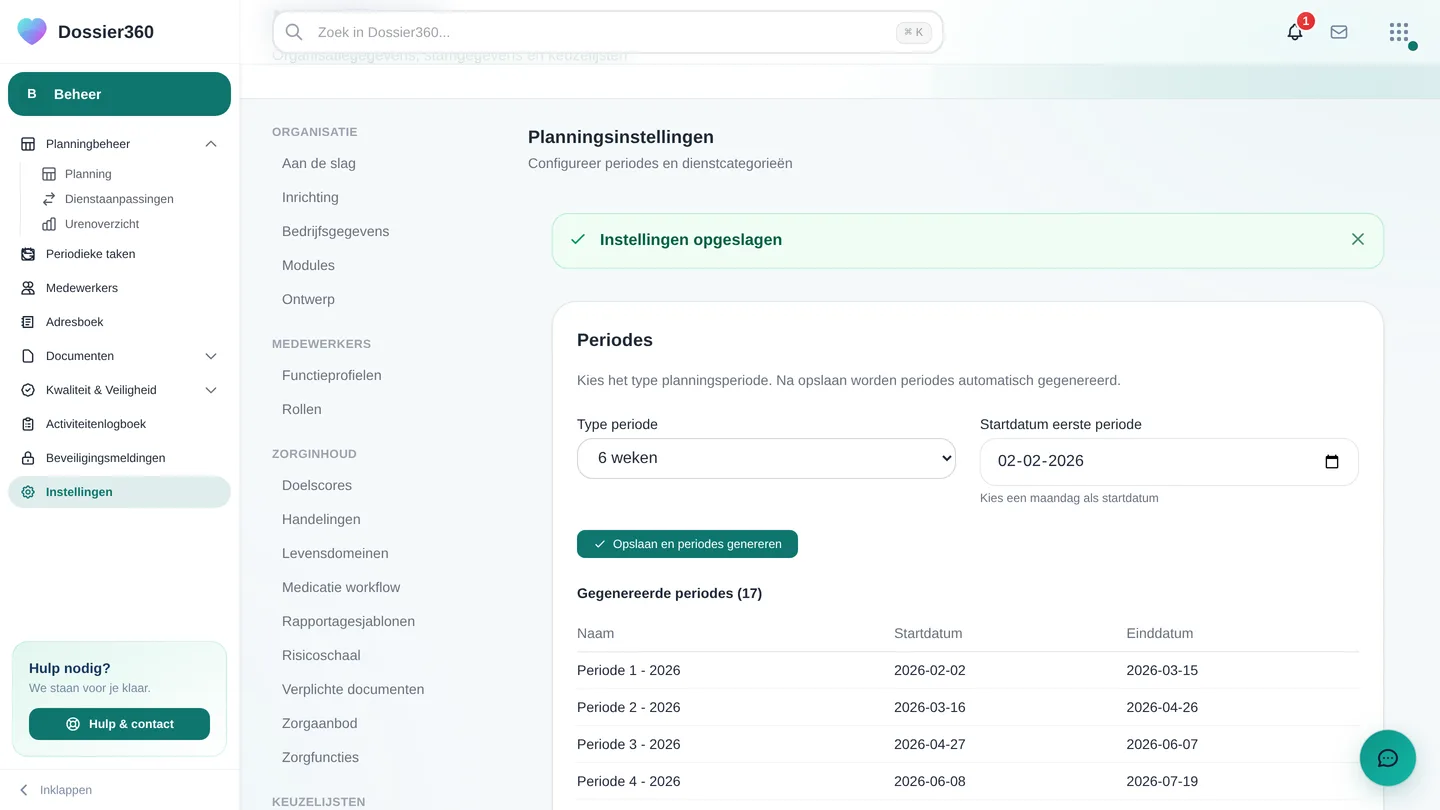This screenshot has width=1440, height=810.
Task: Click the Urenoverzicht chart icon
Action: [x=49, y=224]
